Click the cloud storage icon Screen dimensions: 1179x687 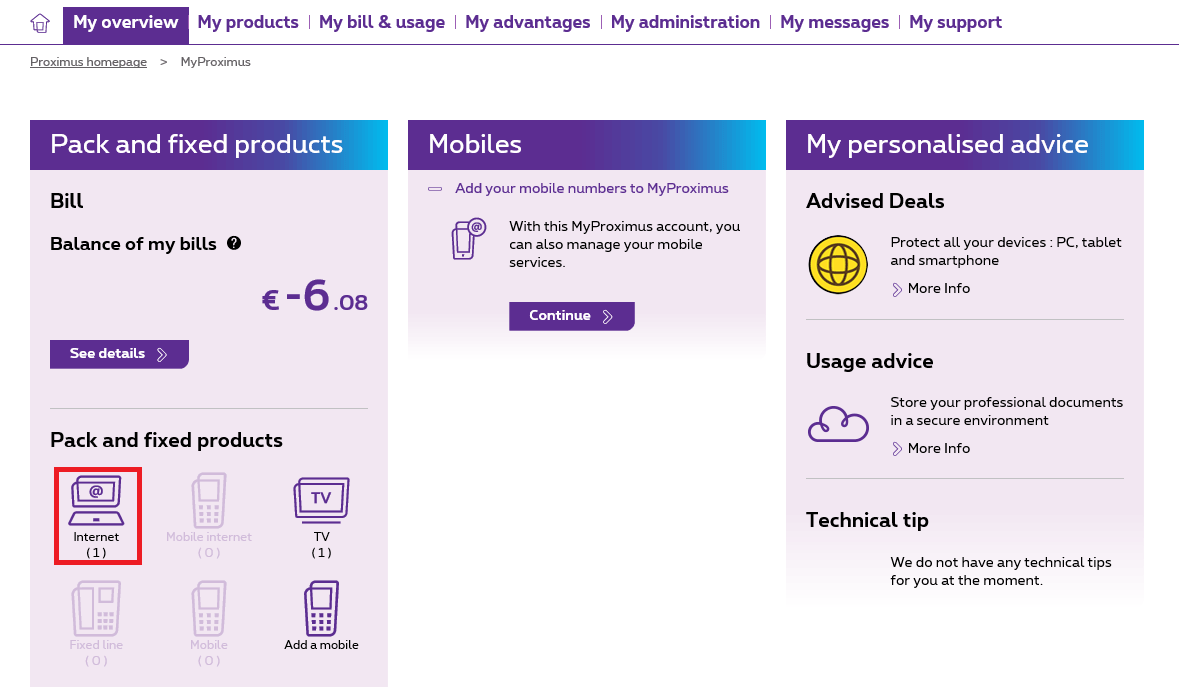tap(838, 424)
